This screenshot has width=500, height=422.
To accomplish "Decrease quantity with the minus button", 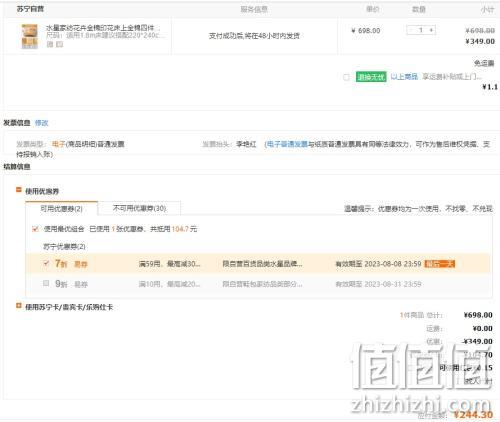I will [x=411, y=30].
